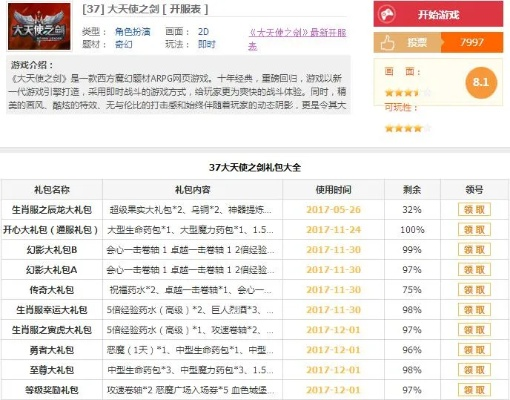Select the 生肖服之寅虎大礼包 name cell
The image size is (510, 400).
pos(52,330)
